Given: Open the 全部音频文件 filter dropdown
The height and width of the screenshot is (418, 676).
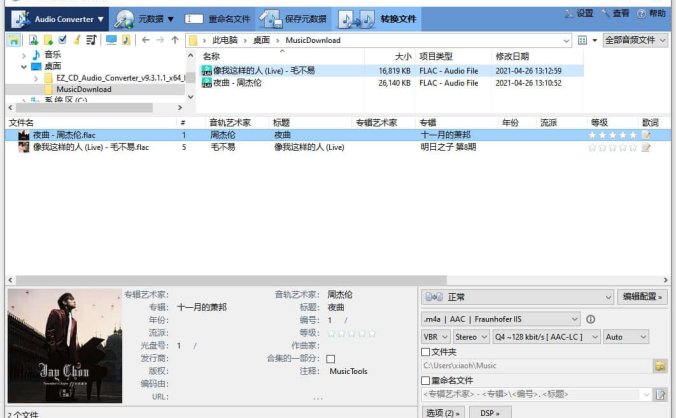Looking at the screenshot, I should pos(635,40).
